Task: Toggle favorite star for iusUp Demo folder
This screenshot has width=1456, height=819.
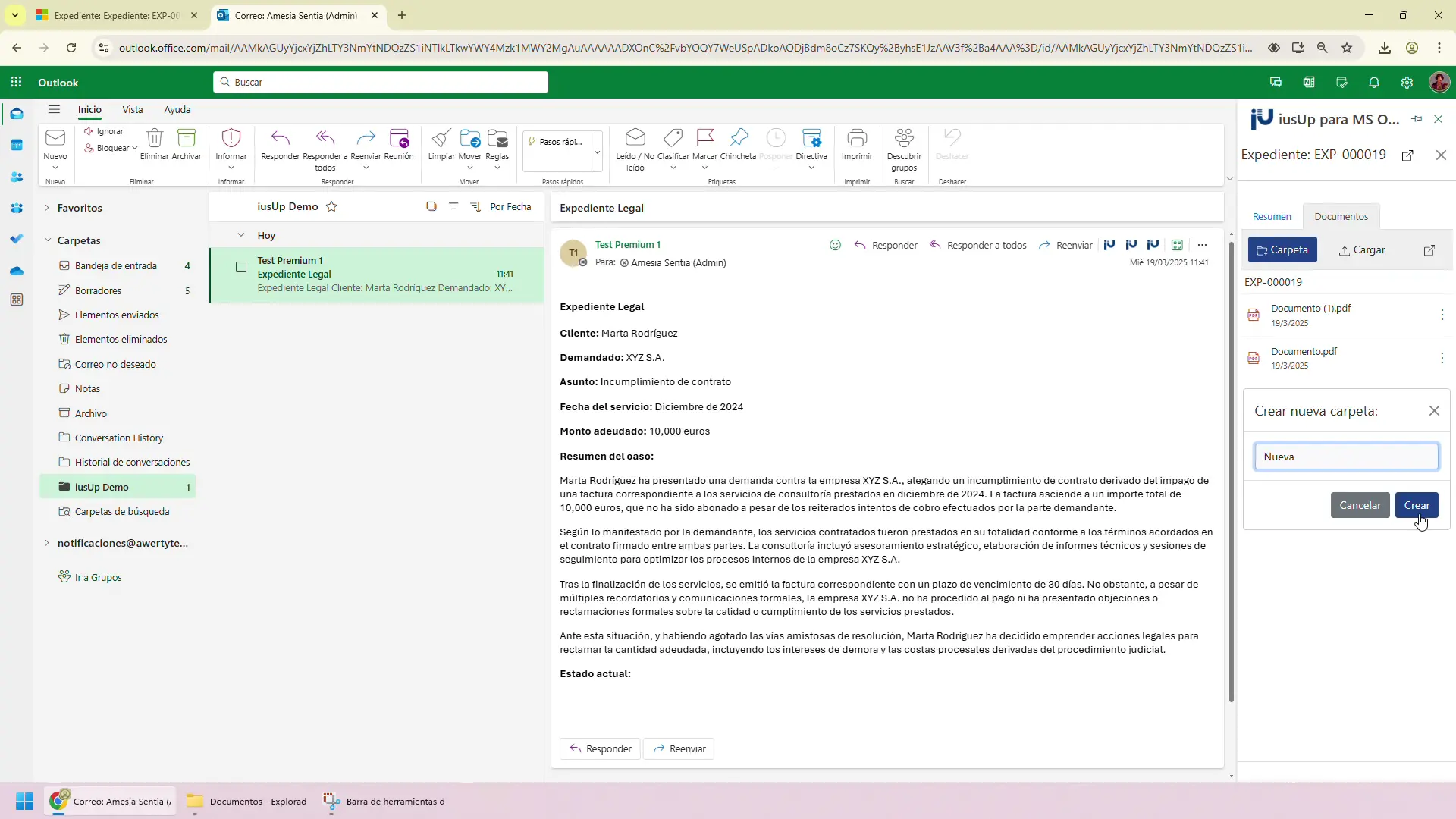Action: [331, 206]
